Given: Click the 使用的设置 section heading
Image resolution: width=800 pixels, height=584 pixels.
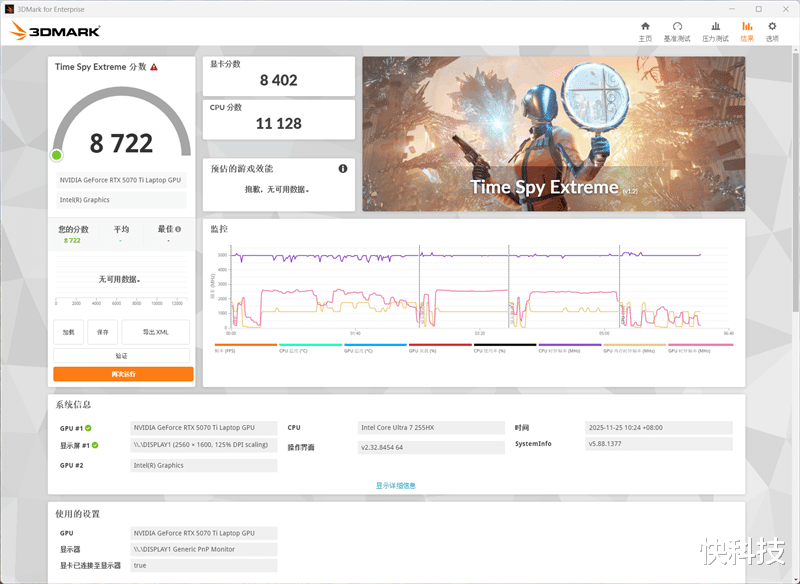Looking at the screenshot, I should click(78, 514).
